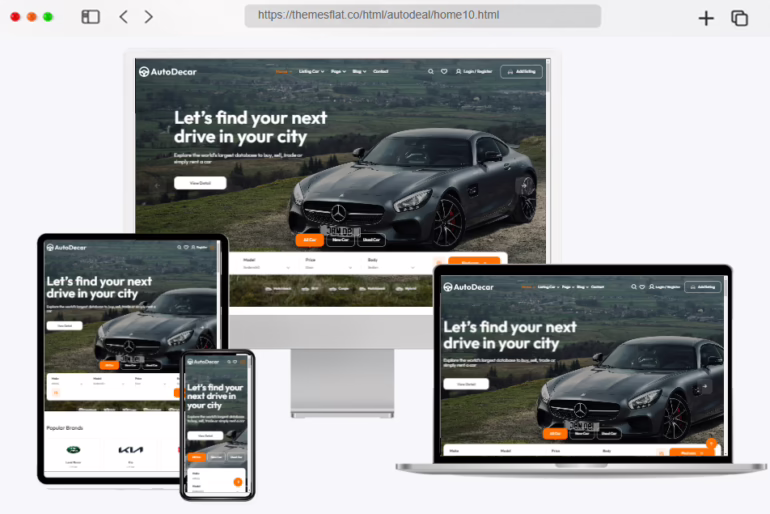
Task: Toggle the browser sidebar panel icon
Action: click(90, 17)
